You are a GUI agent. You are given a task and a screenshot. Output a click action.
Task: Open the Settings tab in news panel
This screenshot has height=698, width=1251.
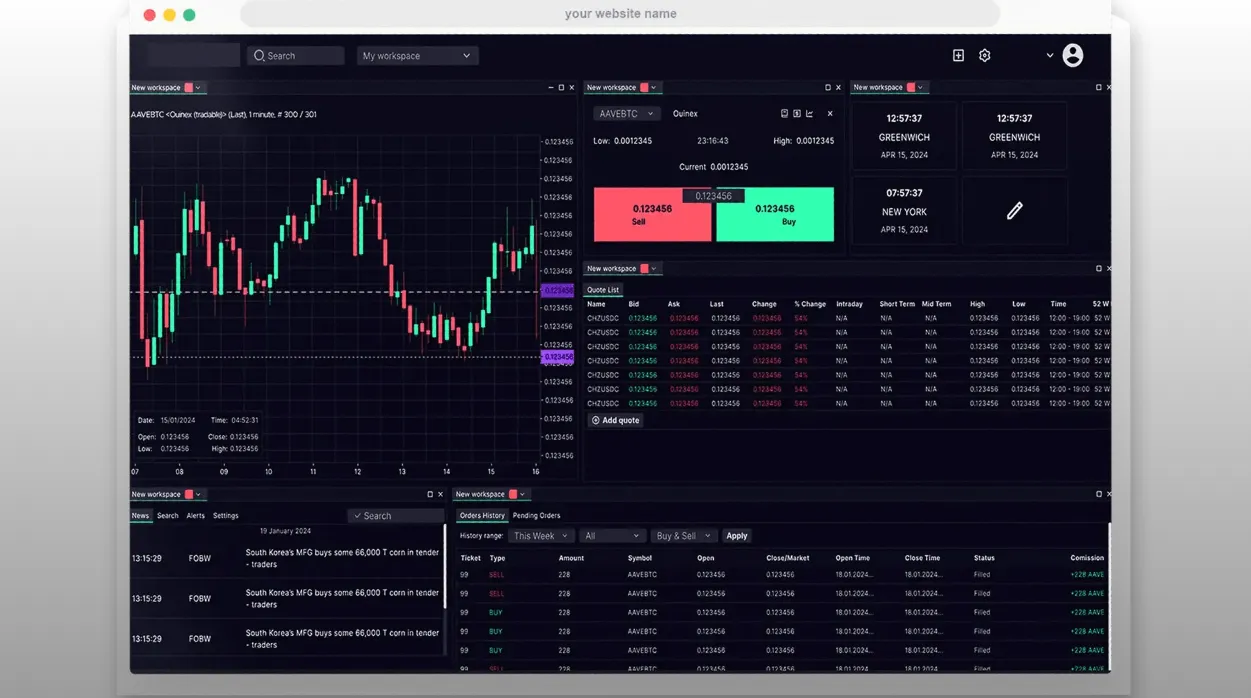coord(226,516)
